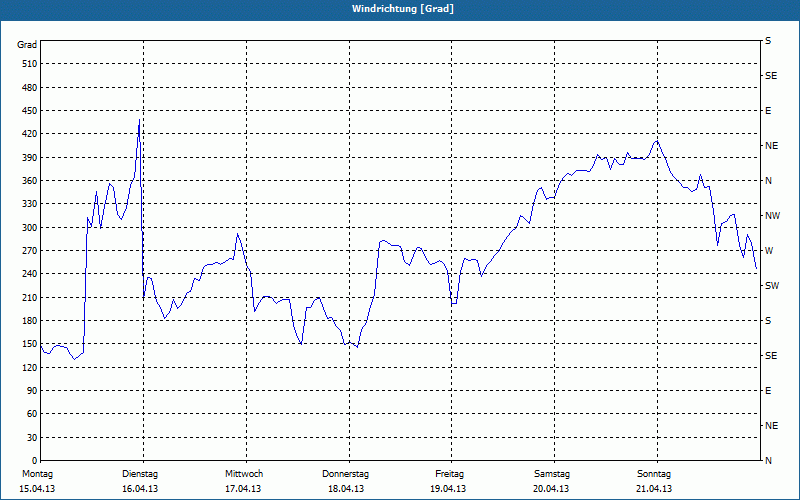The image size is (800, 500).
Task: Click the 'Sonntag' day label
Action: coord(654,474)
